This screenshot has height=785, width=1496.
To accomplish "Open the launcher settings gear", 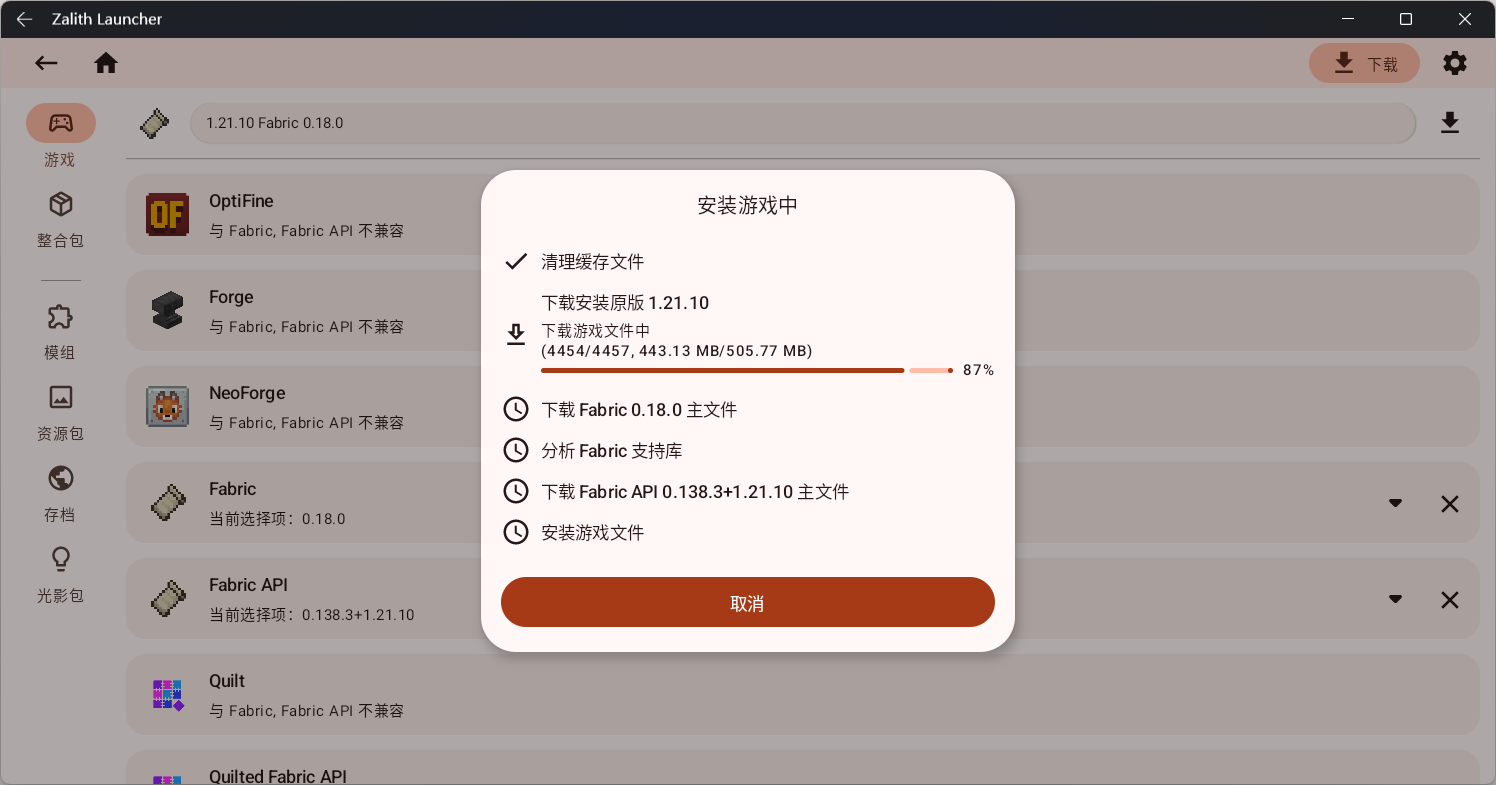I will [1455, 62].
